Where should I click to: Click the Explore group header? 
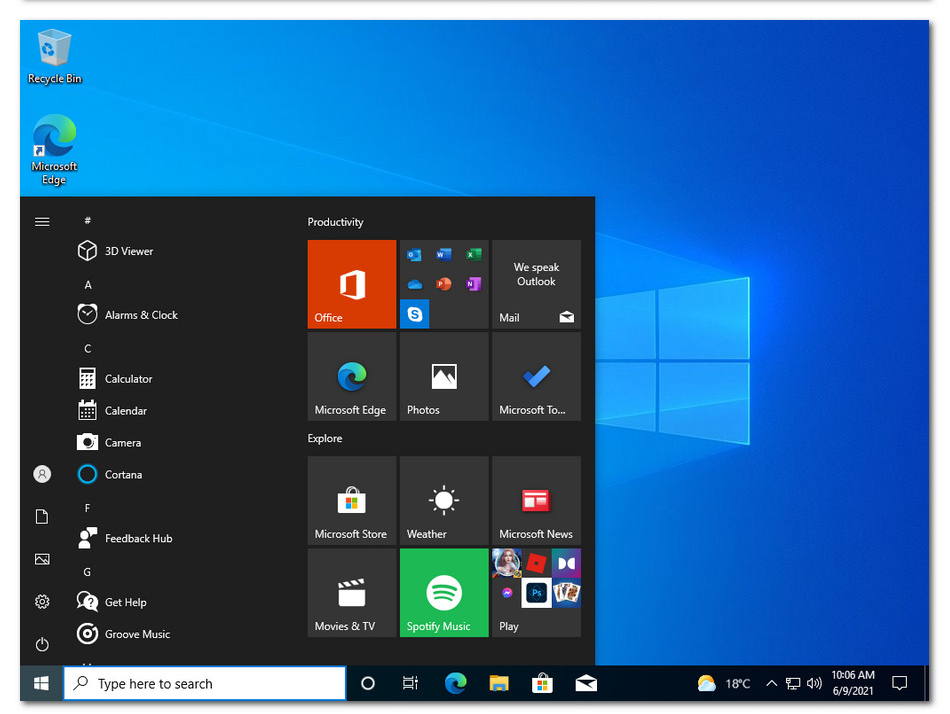pos(325,438)
